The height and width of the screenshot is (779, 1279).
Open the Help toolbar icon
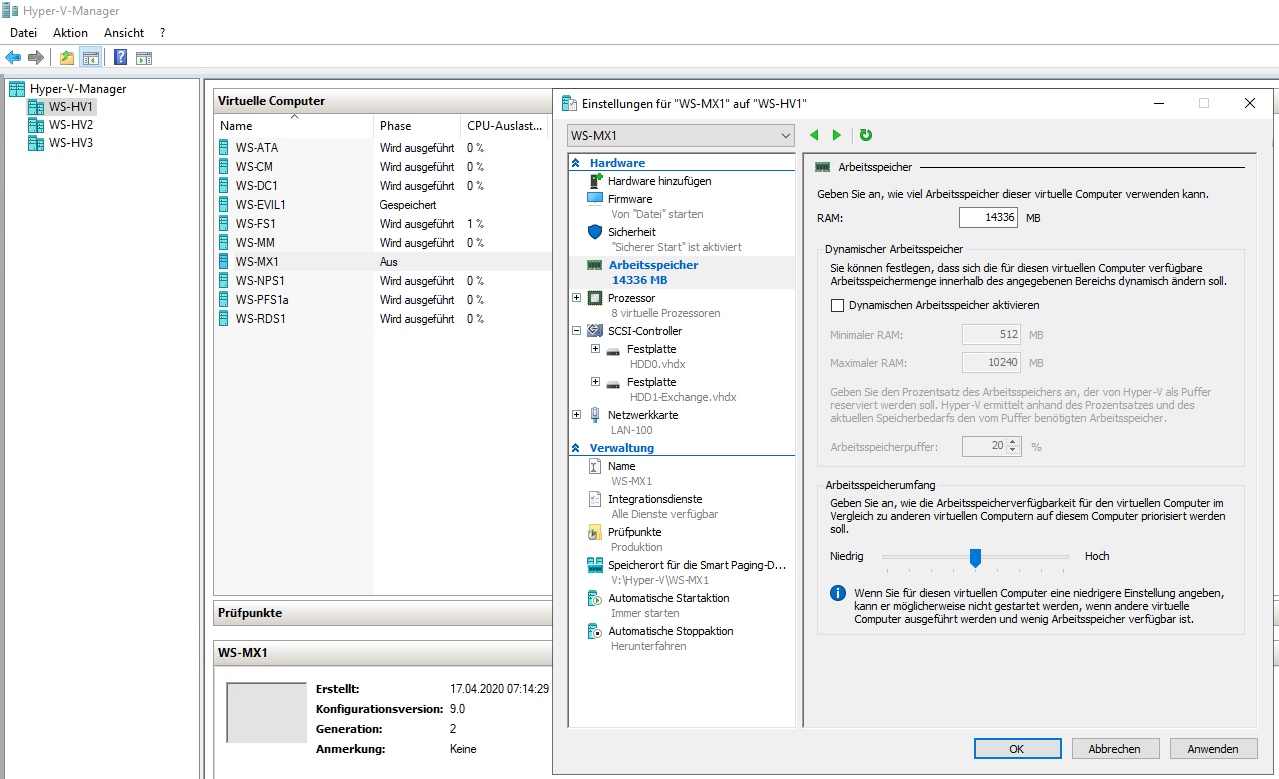[121, 58]
